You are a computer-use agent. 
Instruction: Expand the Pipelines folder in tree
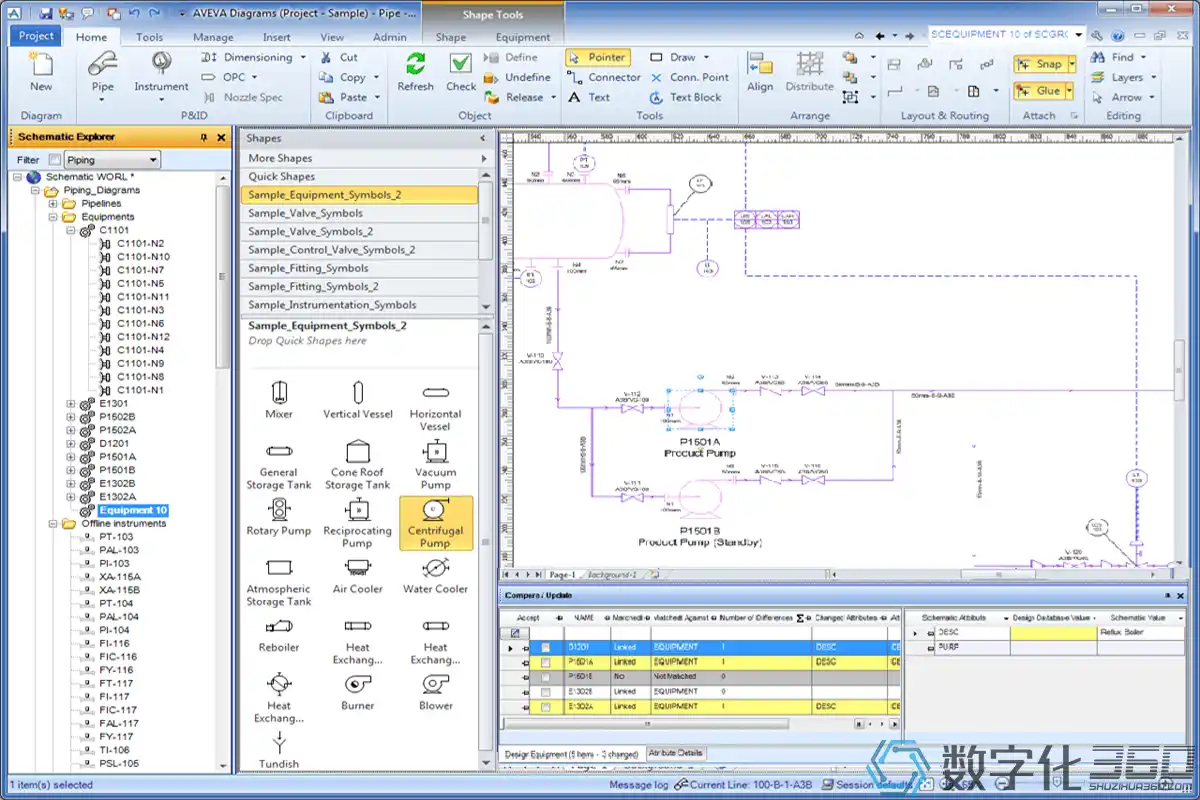tap(54, 203)
